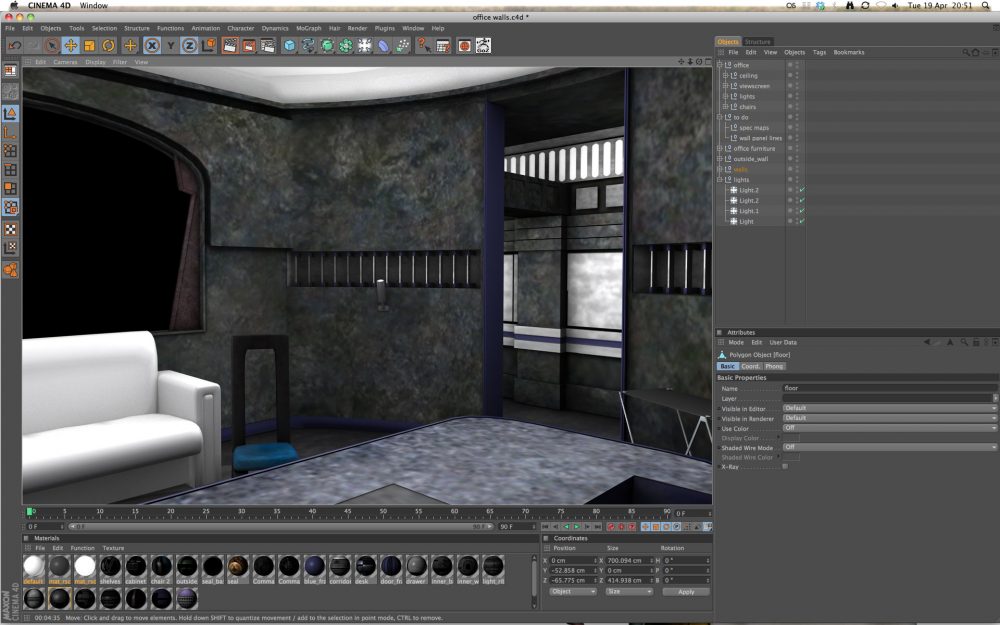The image size is (1000, 625).
Task: Select the blue_fro material swatch
Action: [x=315, y=567]
